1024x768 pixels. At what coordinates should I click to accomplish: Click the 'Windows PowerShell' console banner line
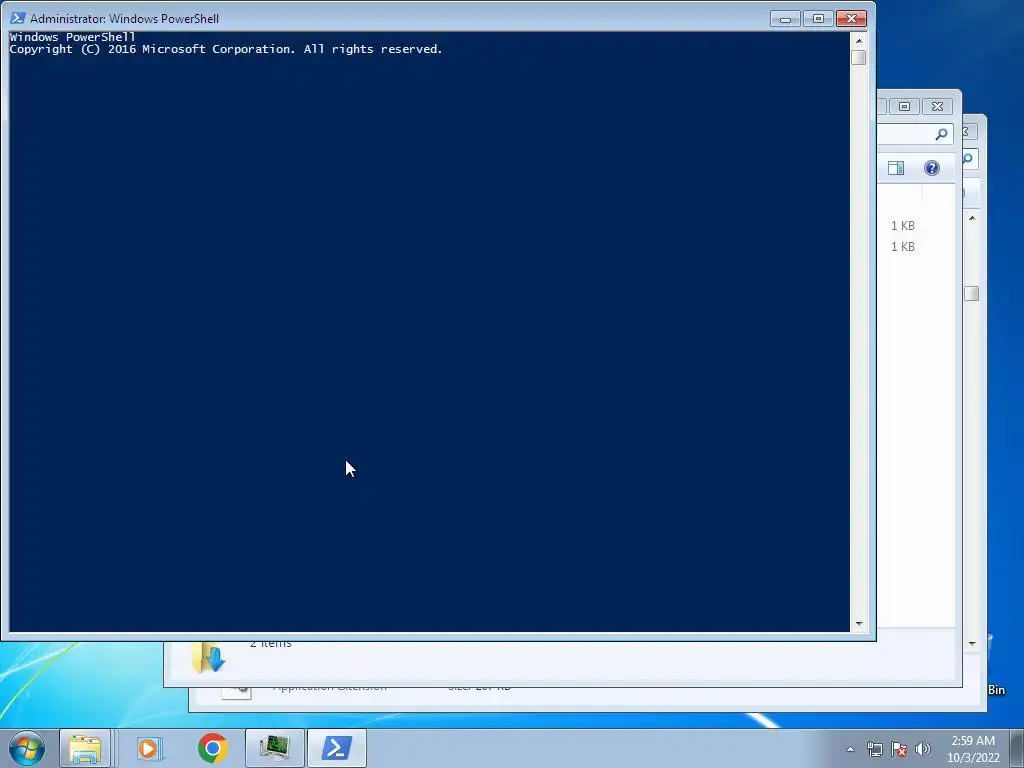72,37
